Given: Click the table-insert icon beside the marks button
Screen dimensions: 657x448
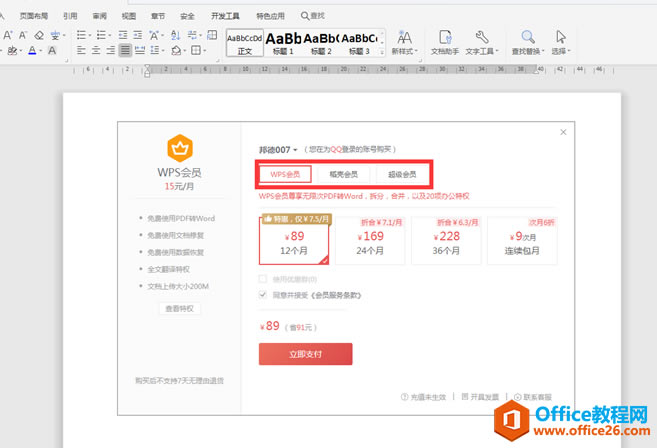Looking at the screenshot, I should 212,35.
